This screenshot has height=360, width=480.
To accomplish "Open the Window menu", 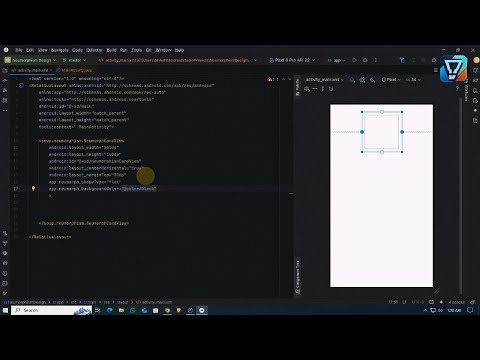I will tap(163, 50).
